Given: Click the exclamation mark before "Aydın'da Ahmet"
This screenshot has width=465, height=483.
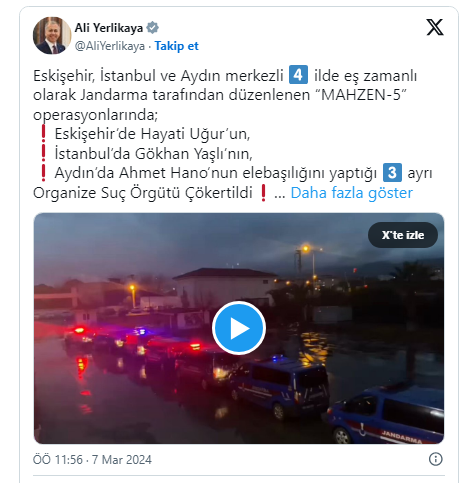Looking at the screenshot, I should [43, 173].
